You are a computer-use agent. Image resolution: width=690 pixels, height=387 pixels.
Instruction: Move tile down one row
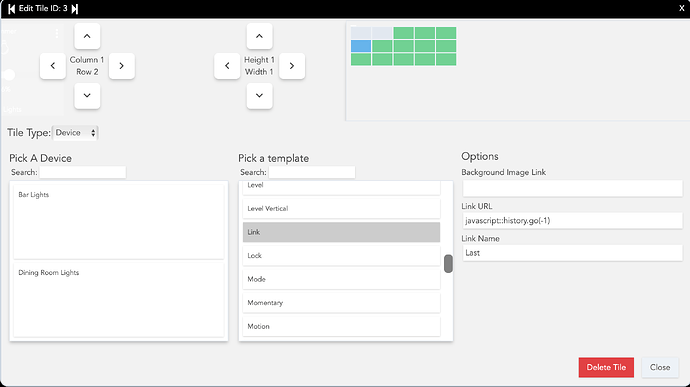coord(87,96)
